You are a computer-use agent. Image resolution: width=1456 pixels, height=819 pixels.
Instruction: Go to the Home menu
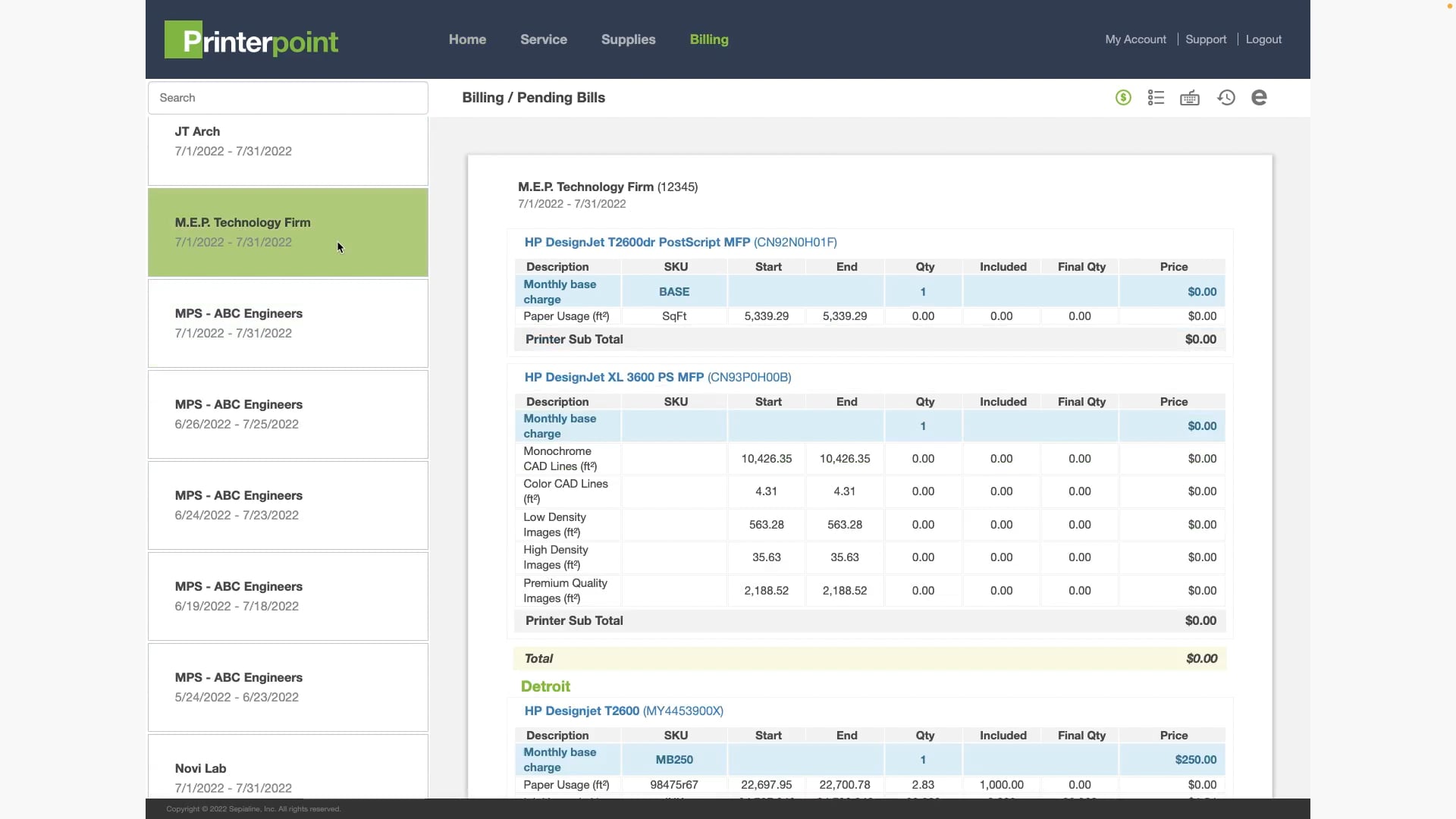467,39
